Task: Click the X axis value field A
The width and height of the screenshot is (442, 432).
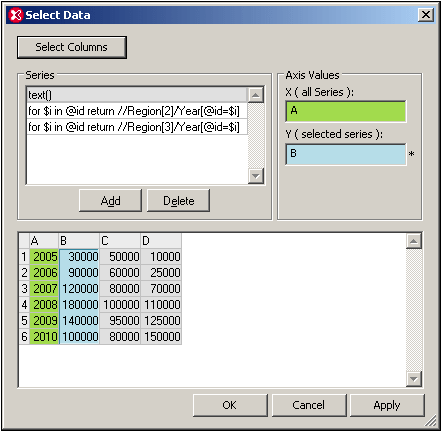Action: 346,111
